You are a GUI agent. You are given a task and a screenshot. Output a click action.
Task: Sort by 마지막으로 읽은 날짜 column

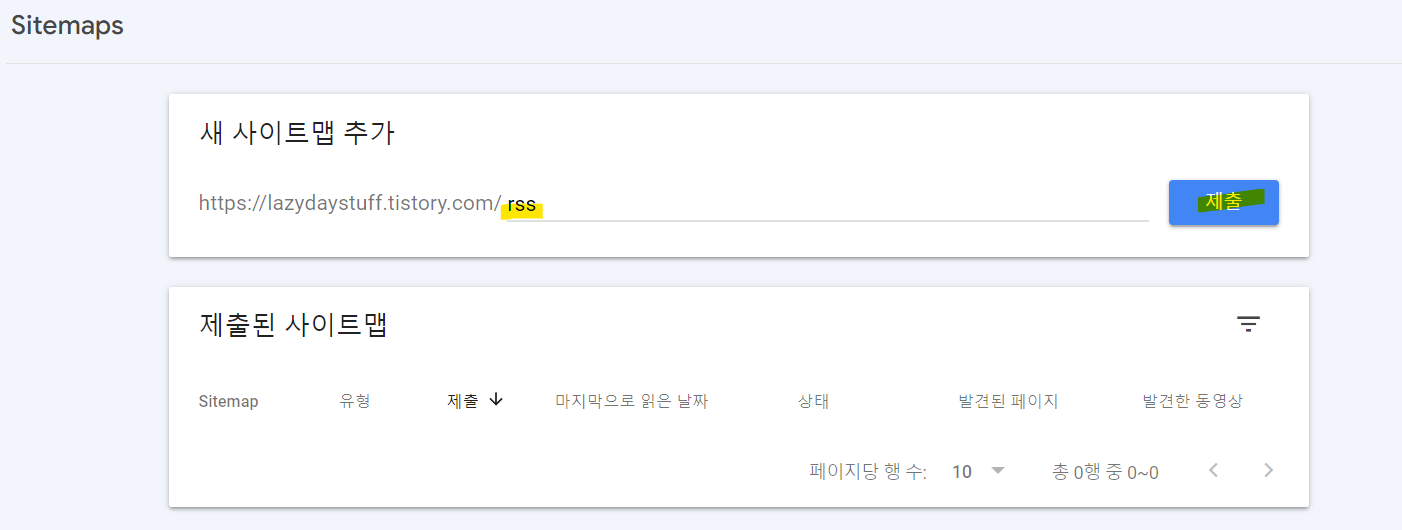pos(632,401)
